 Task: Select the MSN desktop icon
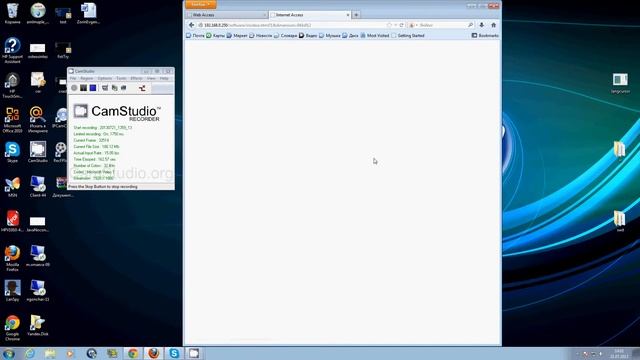[12, 187]
